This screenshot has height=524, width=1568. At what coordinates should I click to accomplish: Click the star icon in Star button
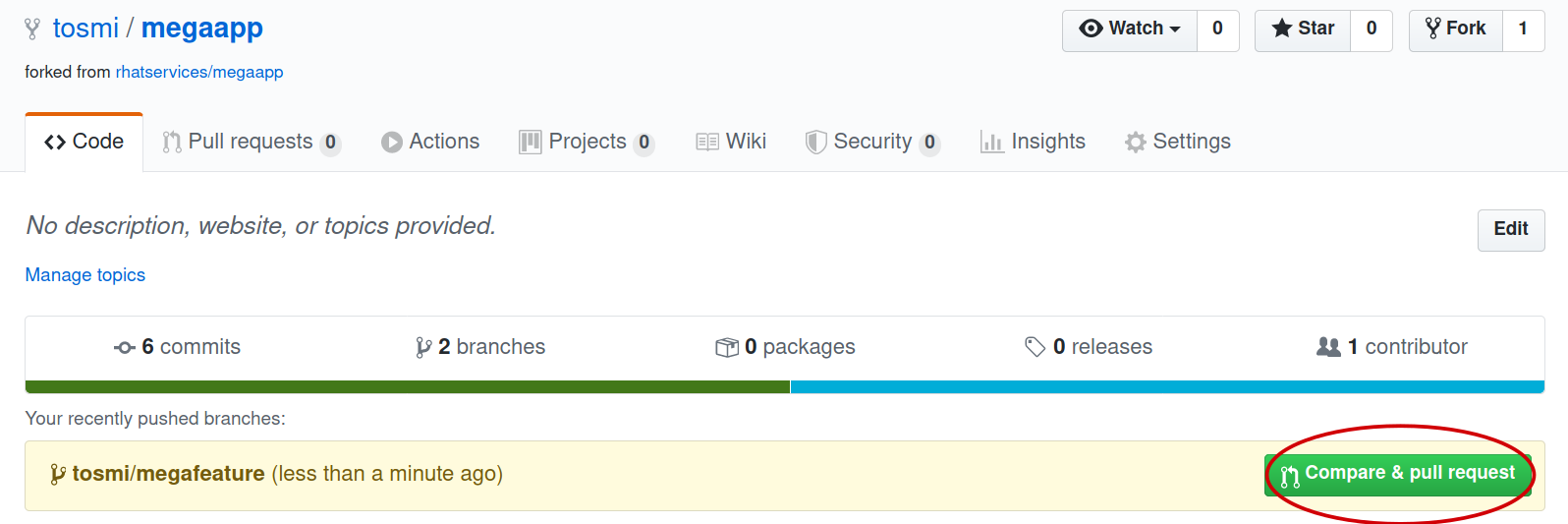coord(1281,29)
